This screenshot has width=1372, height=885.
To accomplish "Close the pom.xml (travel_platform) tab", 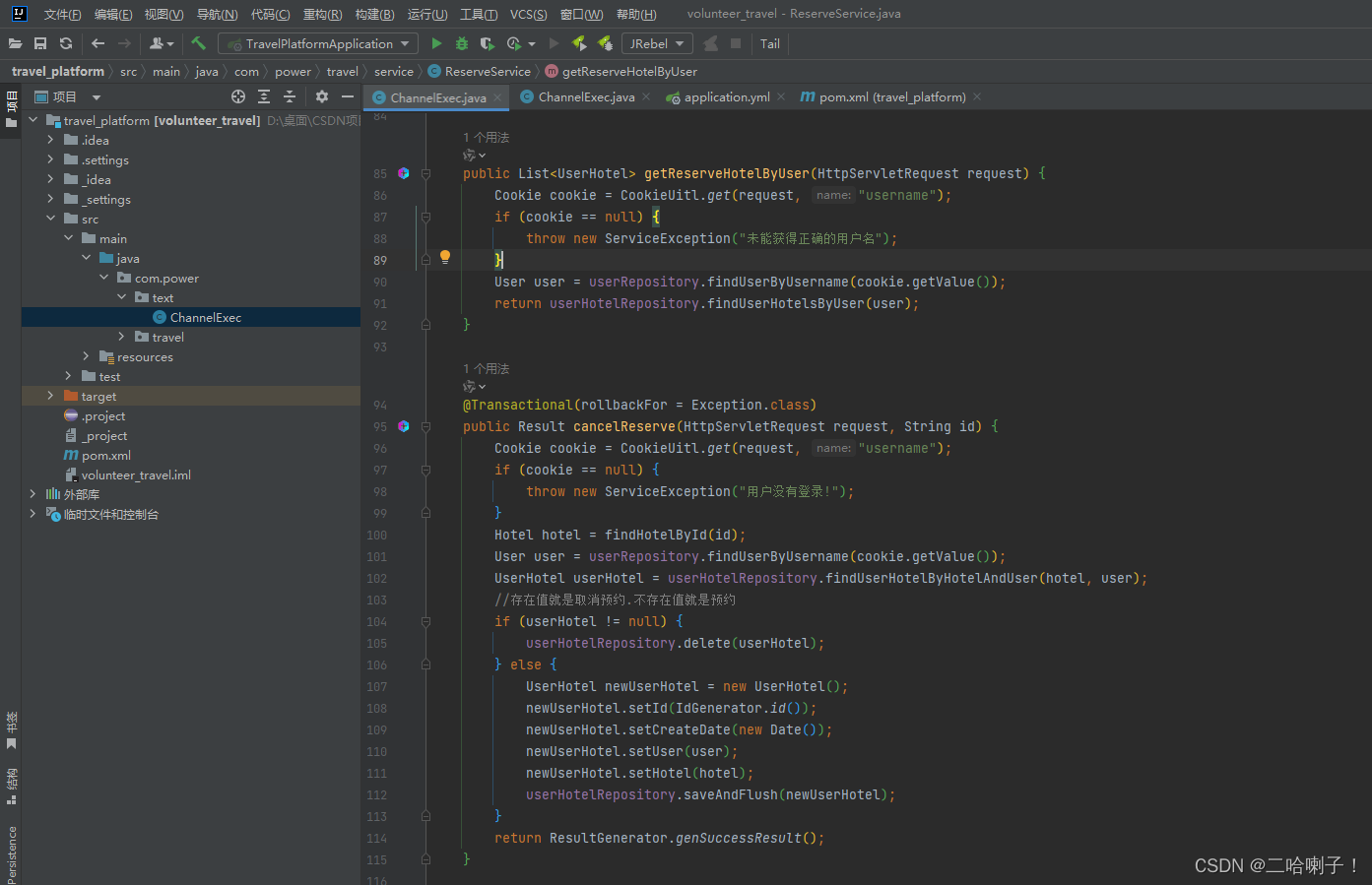I will coord(977,96).
